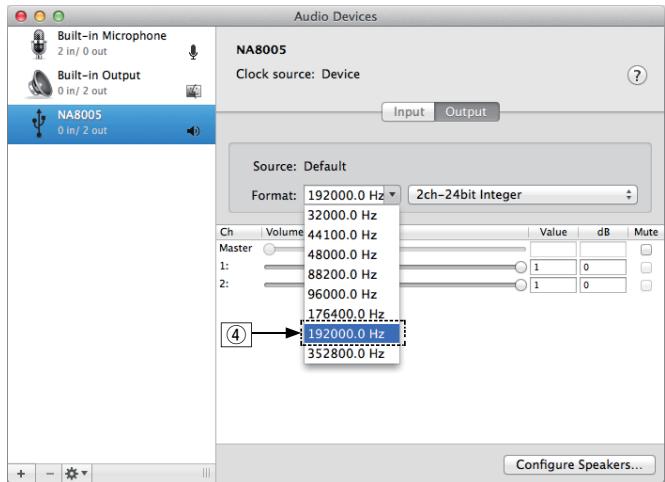Click Master dB field
Screen dimensions: 665x482
(603, 249)
